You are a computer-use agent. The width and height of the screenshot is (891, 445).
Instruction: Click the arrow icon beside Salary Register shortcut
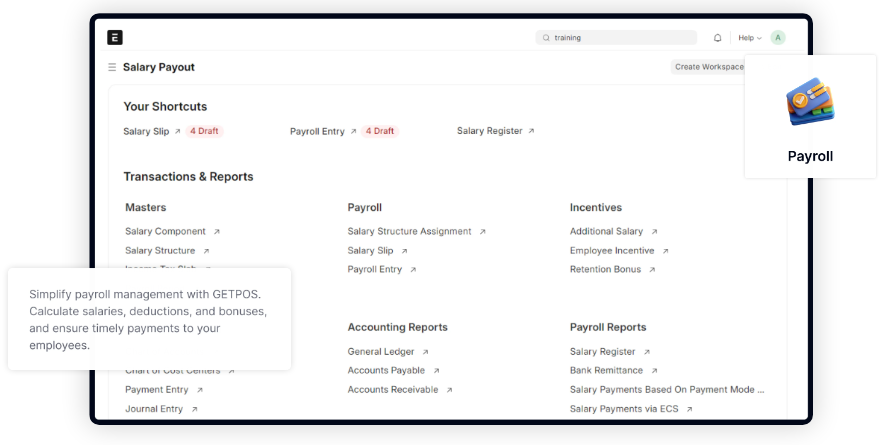531,131
